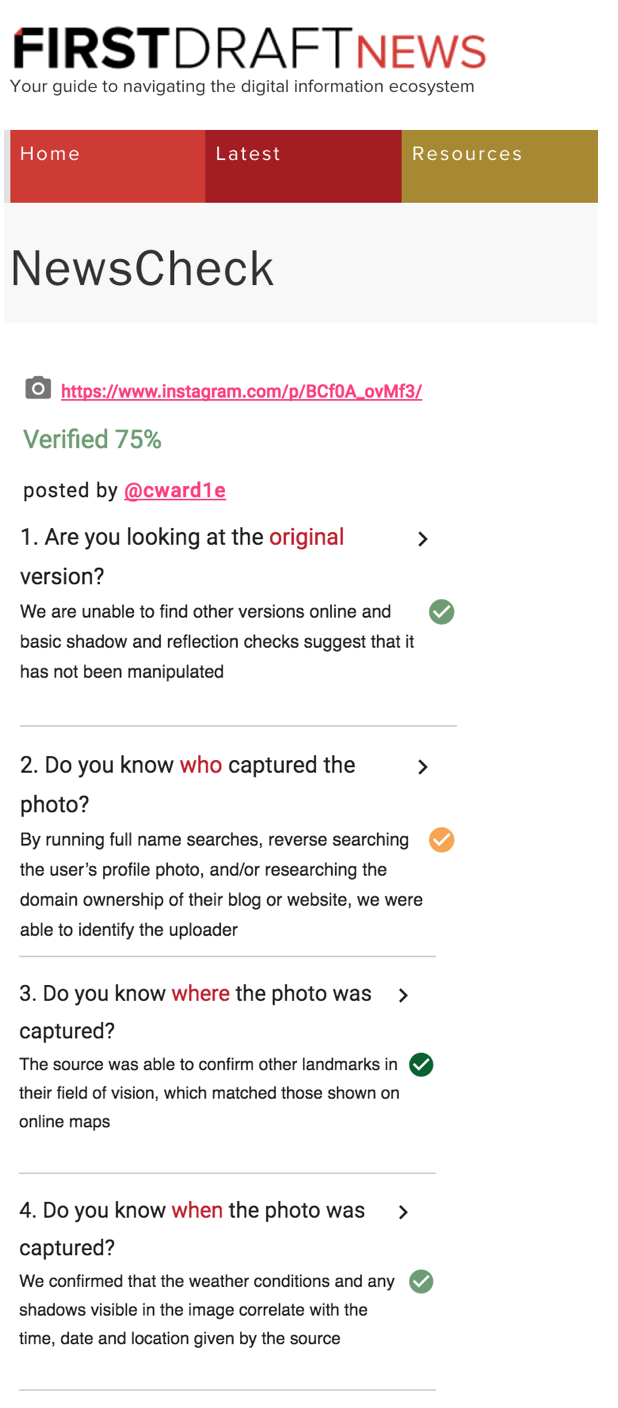Click the red word 'when' in question 4
This screenshot has height=1408, width=618.
197,1211
